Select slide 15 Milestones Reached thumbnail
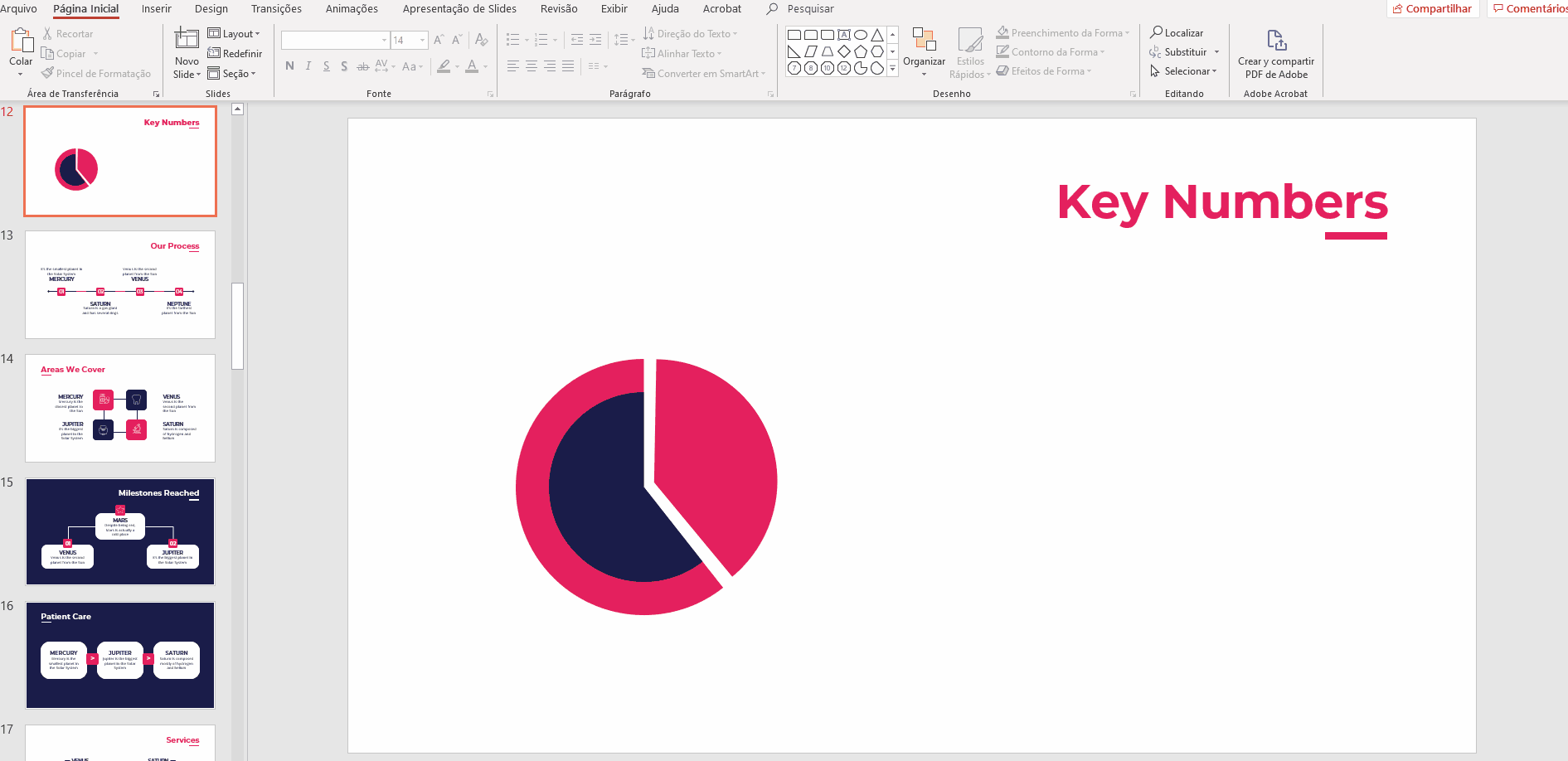The height and width of the screenshot is (761, 1568). [x=120, y=531]
